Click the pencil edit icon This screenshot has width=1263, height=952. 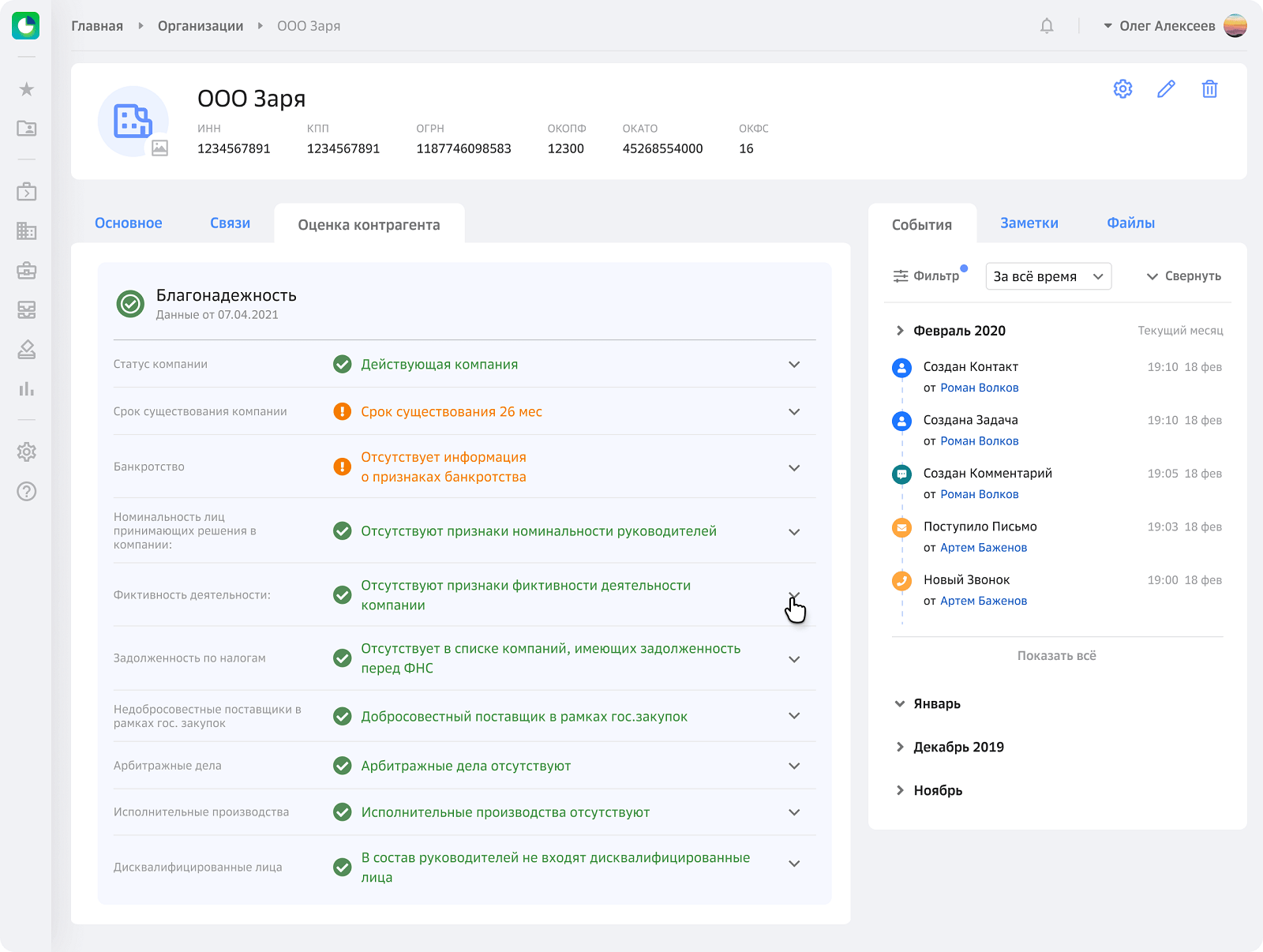(1166, 89)
